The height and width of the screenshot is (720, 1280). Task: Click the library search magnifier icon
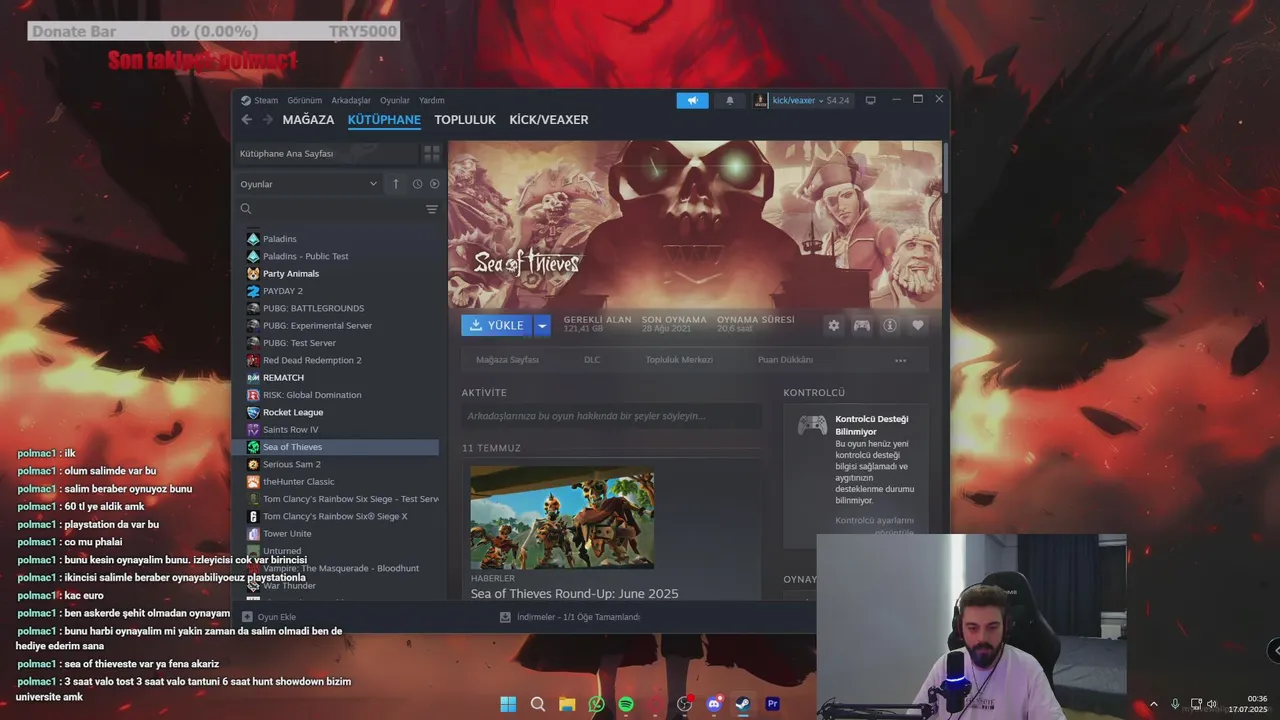[246, 209]
